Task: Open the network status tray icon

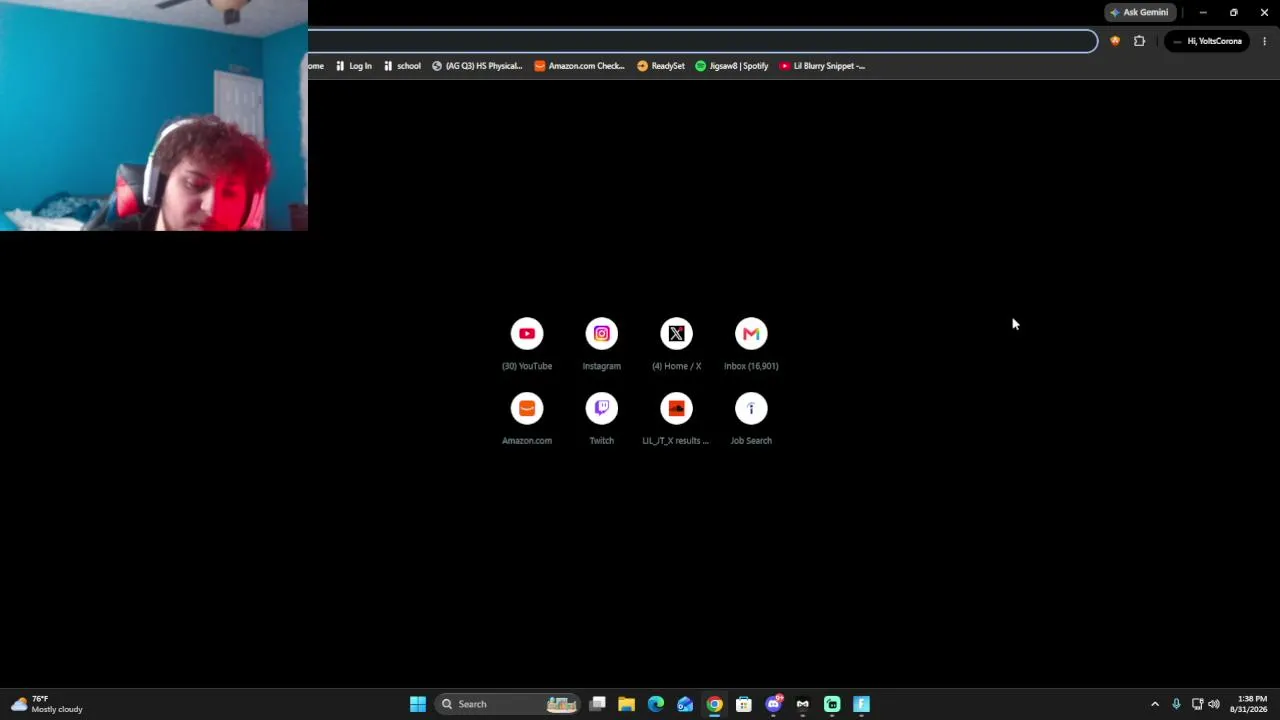Action: pos(1197,704)
